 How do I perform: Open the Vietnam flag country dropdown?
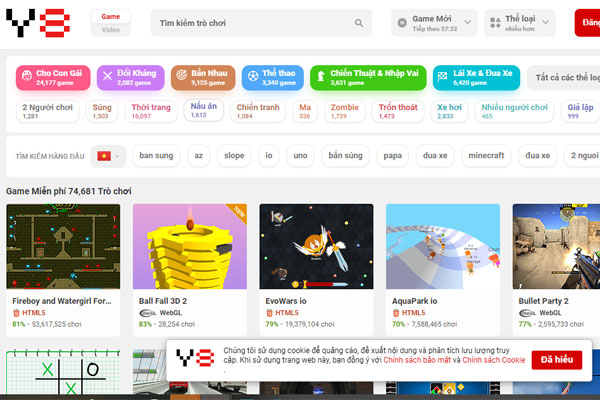click(x=107, y=156)
